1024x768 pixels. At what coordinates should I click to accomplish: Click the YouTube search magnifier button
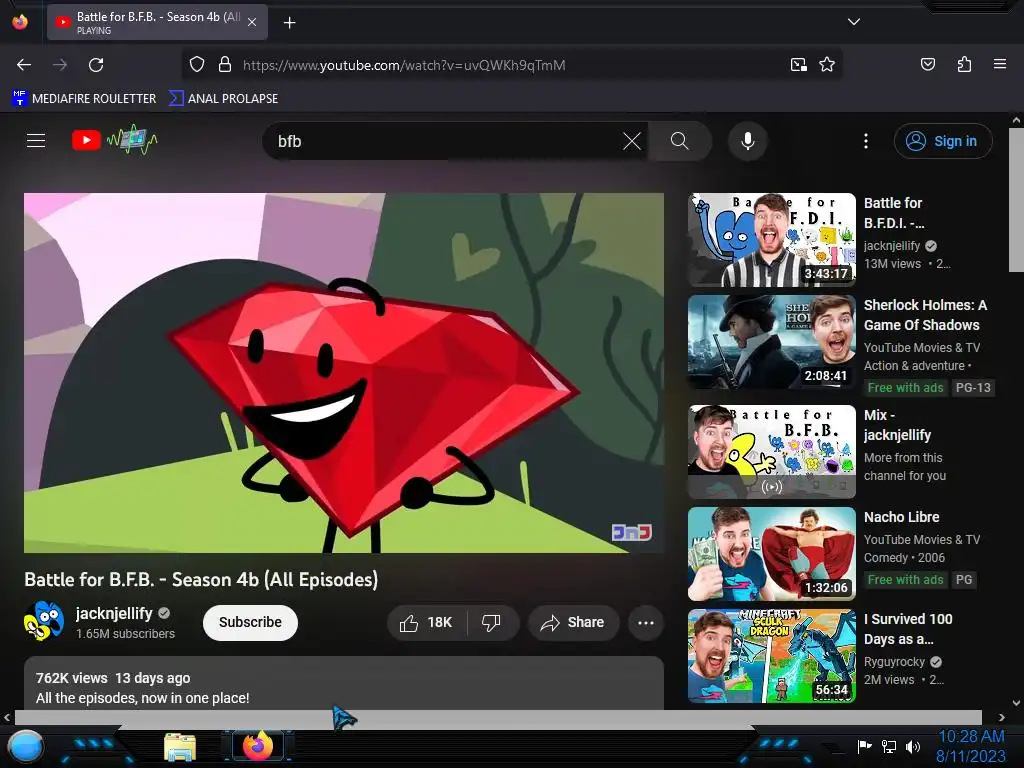click(679, 141)
